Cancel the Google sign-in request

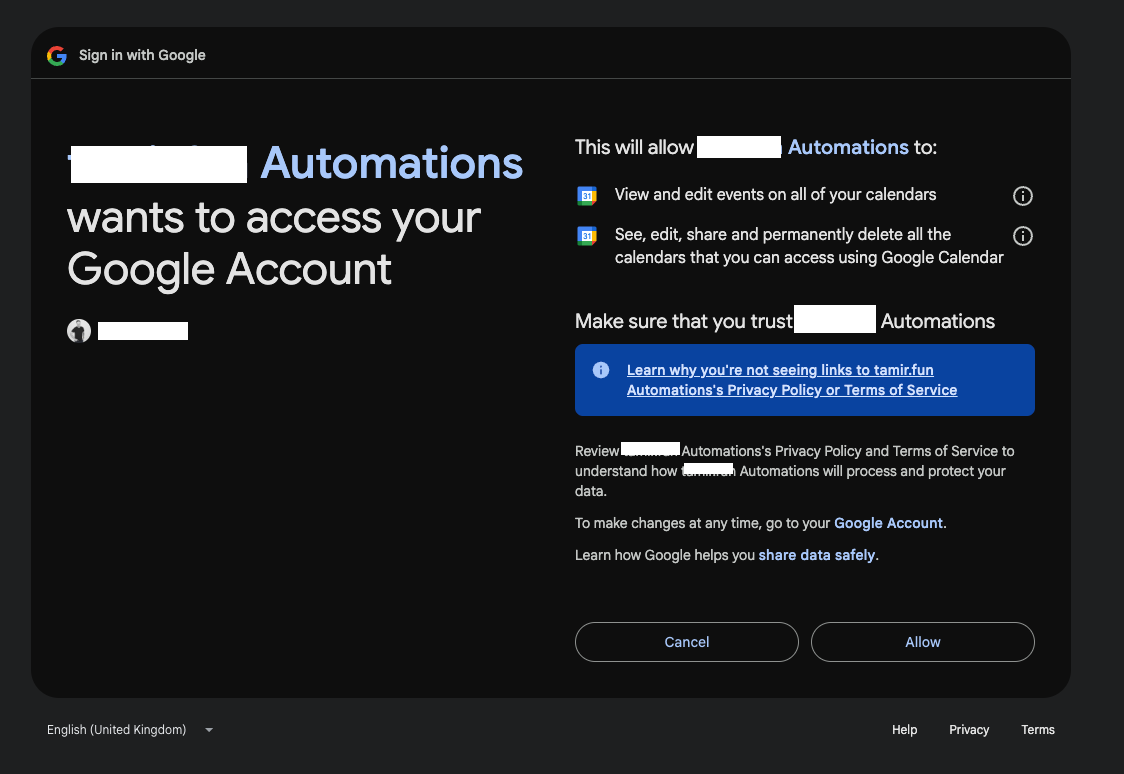click(x=687, y=642)
